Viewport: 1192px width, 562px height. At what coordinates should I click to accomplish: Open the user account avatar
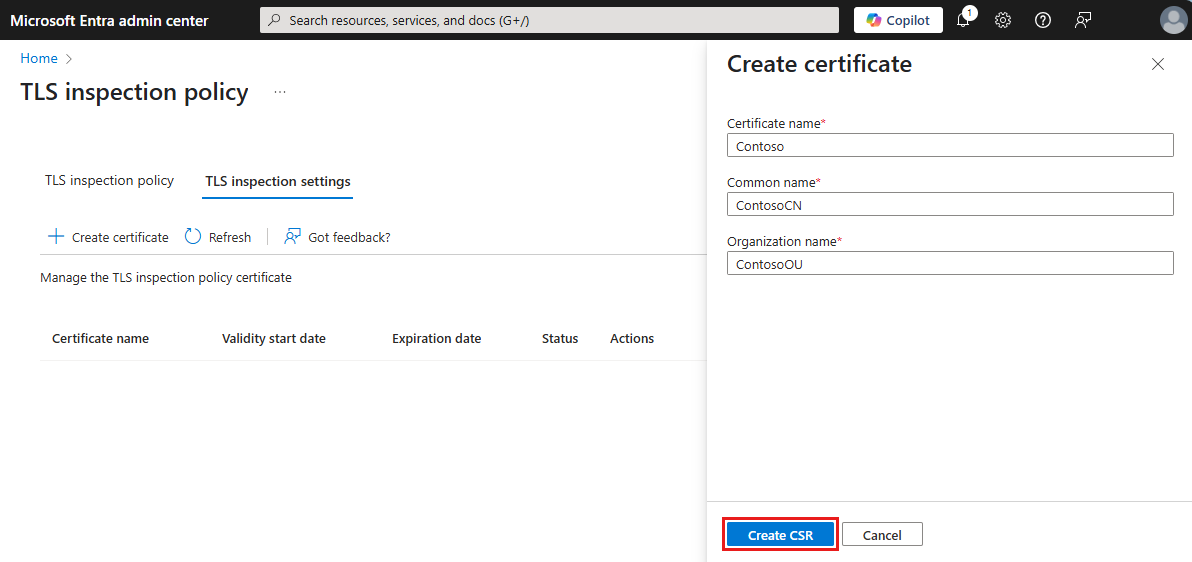click(1173, 20)
